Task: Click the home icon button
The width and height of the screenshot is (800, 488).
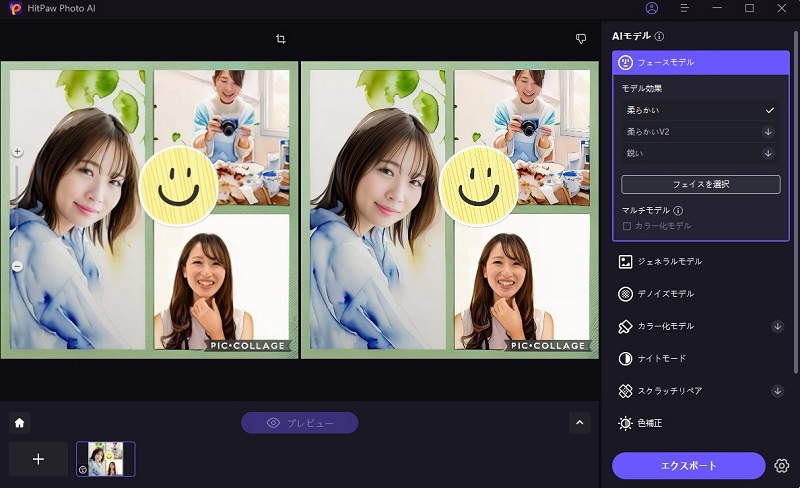Action: coord(19,423)
